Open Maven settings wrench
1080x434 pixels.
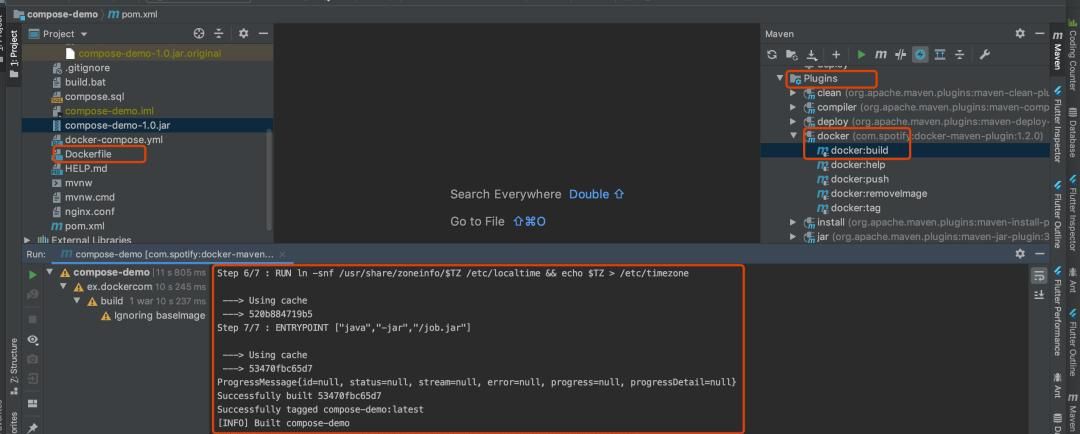(984, 54)
